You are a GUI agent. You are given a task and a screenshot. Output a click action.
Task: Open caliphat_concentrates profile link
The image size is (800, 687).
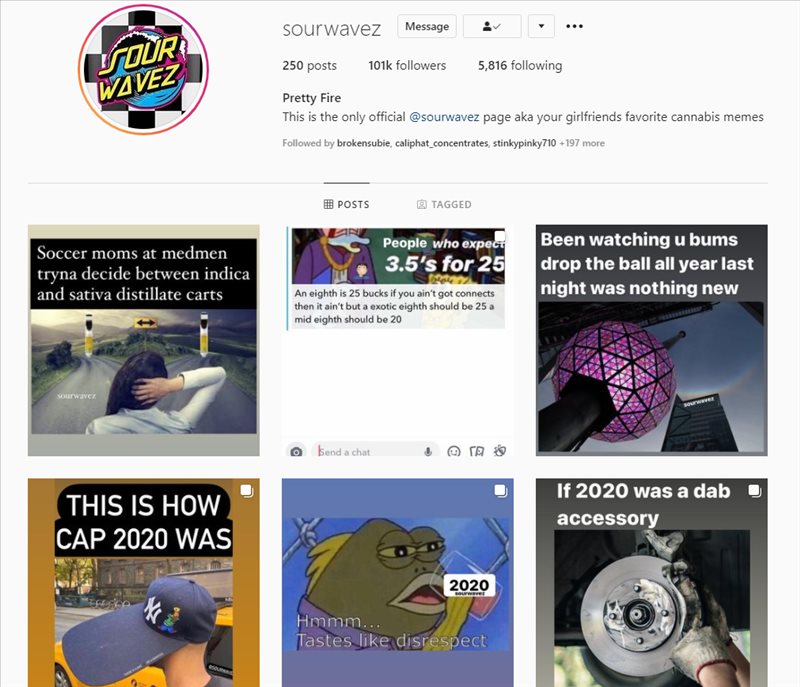click(x=441, y=143)
